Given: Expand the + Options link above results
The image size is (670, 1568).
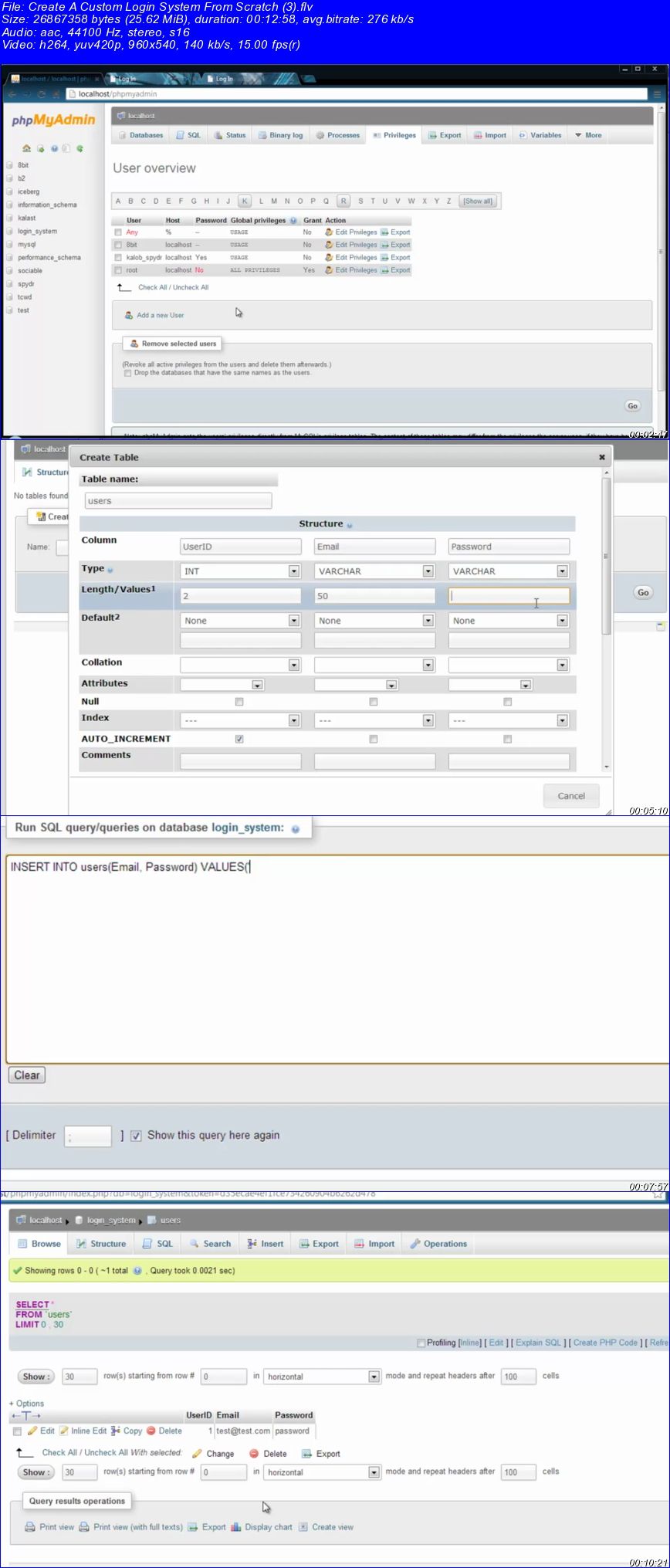Looking at the screenshot, I should pos(26,1404).
